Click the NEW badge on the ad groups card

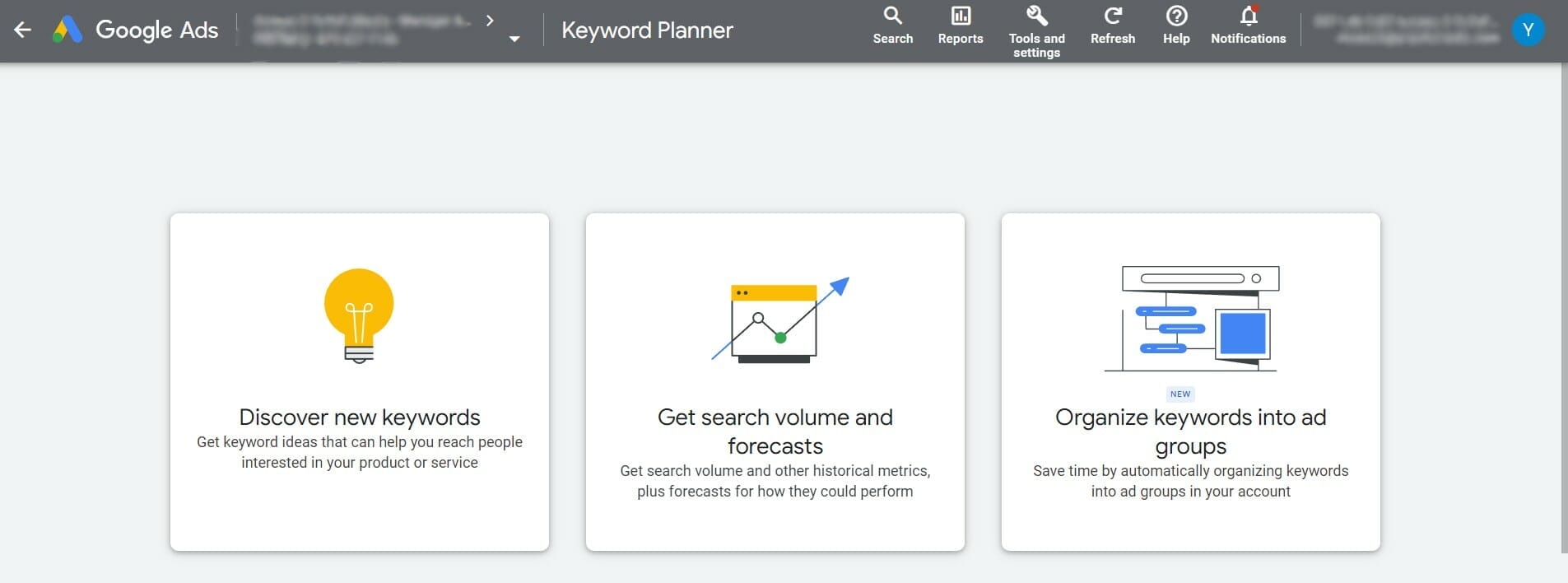(x=1180, y=394)
